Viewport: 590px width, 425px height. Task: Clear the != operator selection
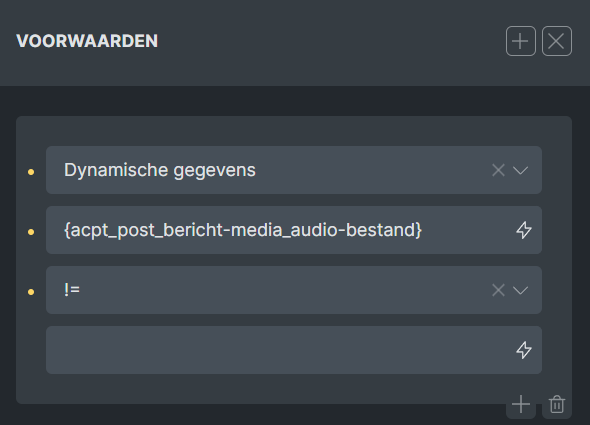click(x=498, y=290)
